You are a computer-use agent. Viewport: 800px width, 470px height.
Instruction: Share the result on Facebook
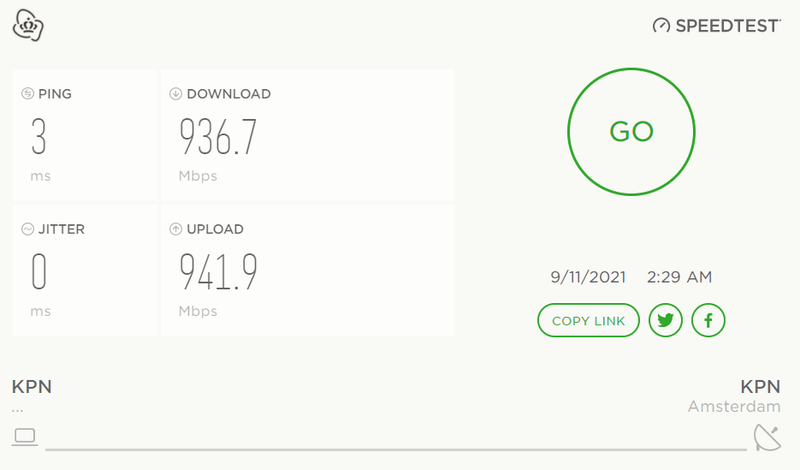click(x=708, y=320)
